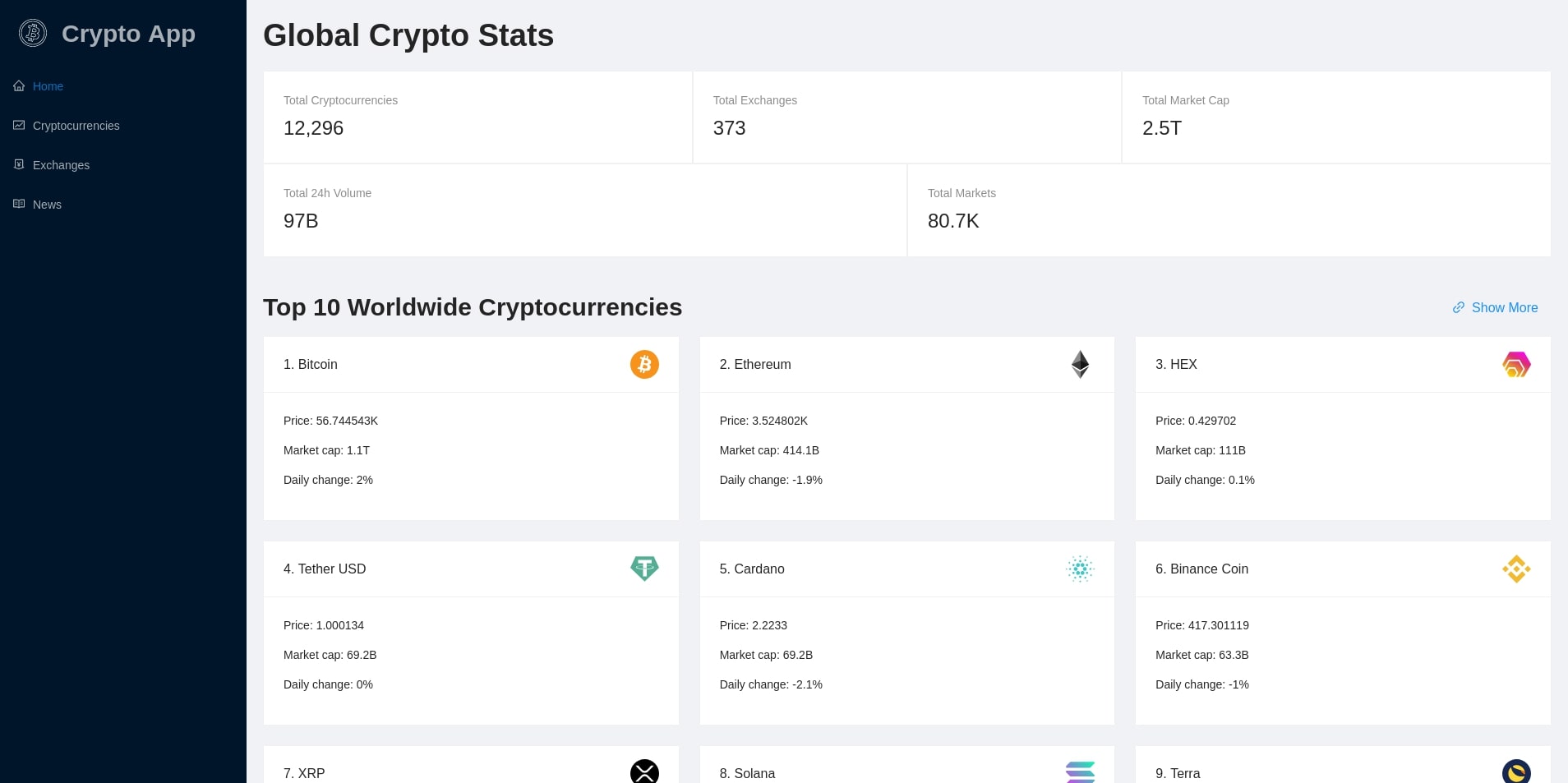Image resolution: width=1568 pixels, height=783 pixels.
Task: Select the Ethereum diamond icon
Action: (x=1080, y=364)
